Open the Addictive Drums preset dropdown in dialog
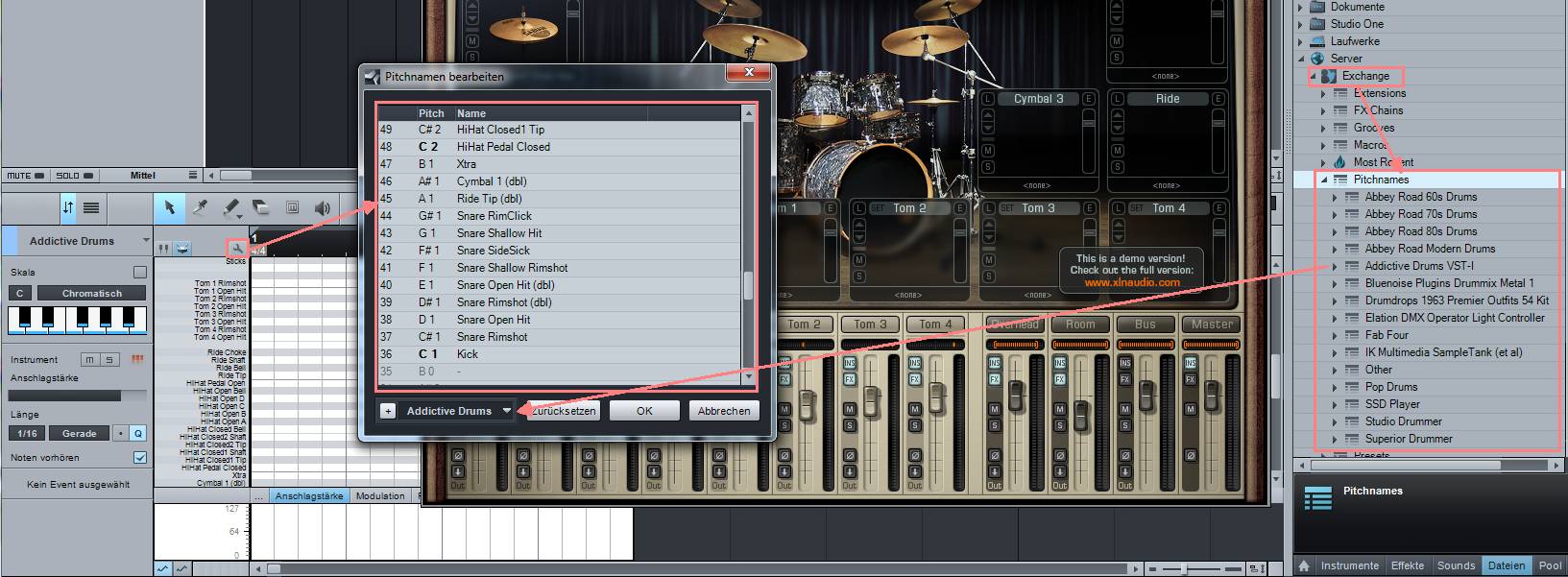This screenshot has height=577, width=1568. tap(457, 411)
